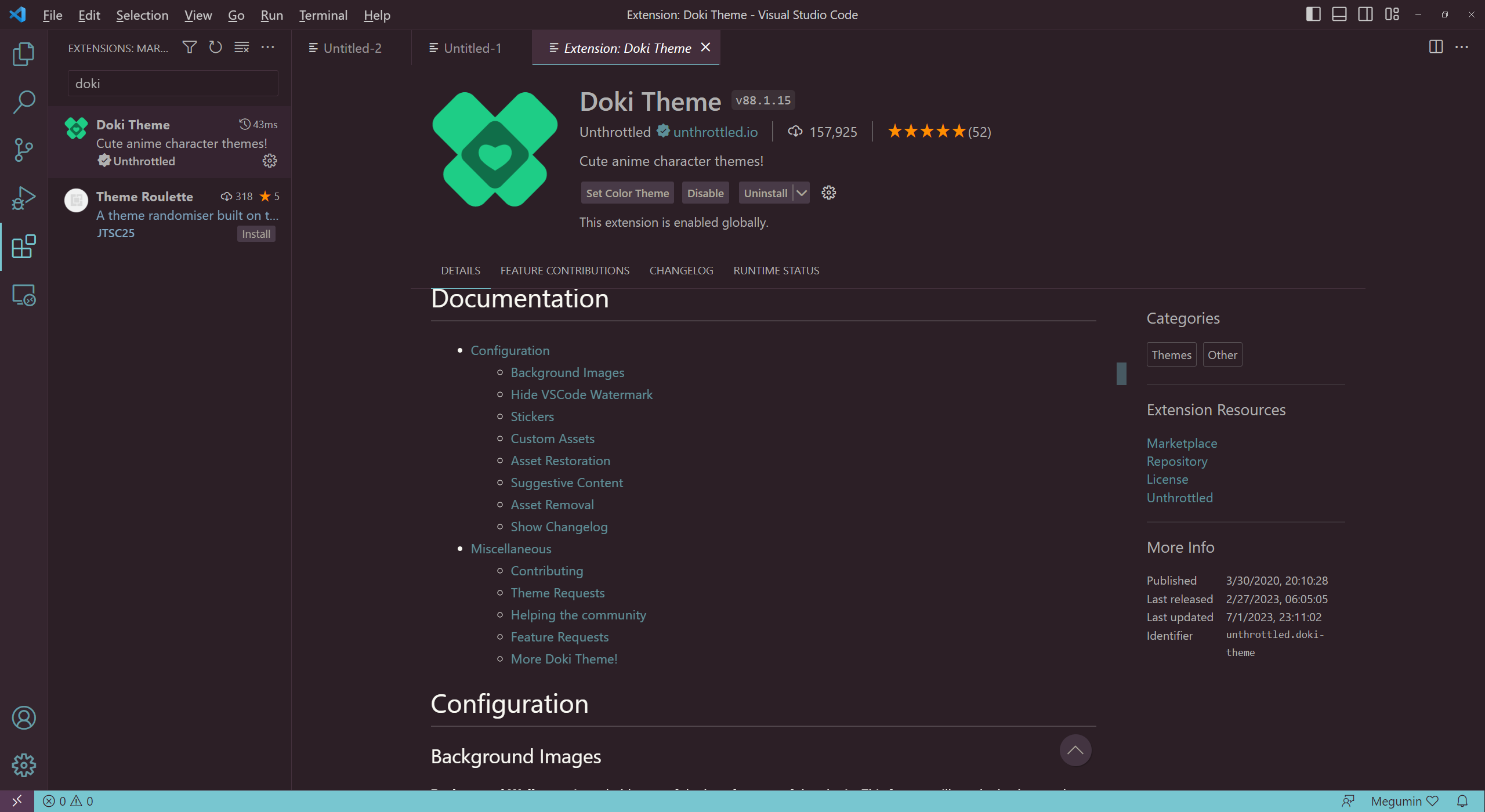Open Doki Theme manage gear in list
Image resolution: width=1485 pixels, height=812 pixels.
(x=269, y=161)
